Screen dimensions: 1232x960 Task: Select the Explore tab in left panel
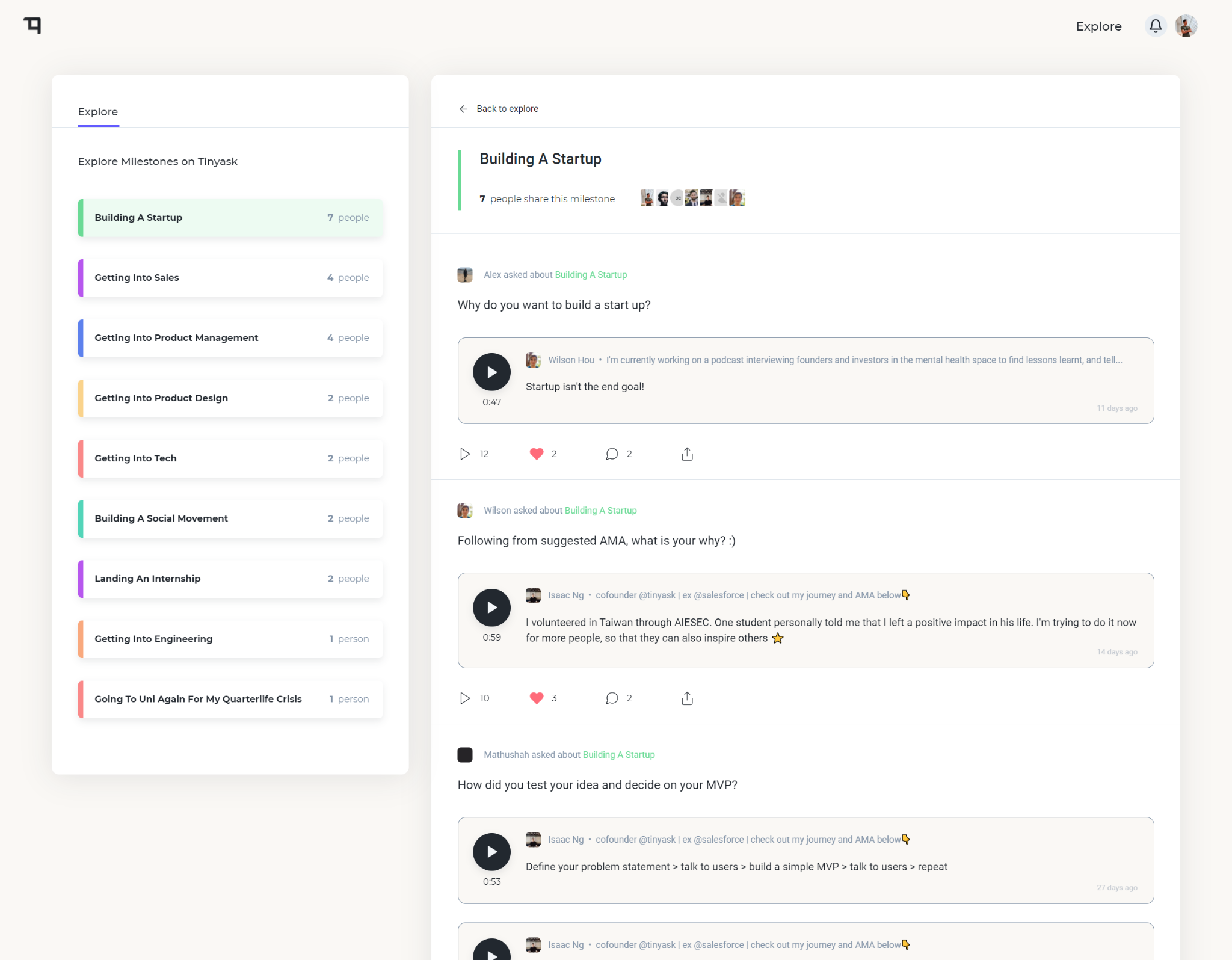98,112
